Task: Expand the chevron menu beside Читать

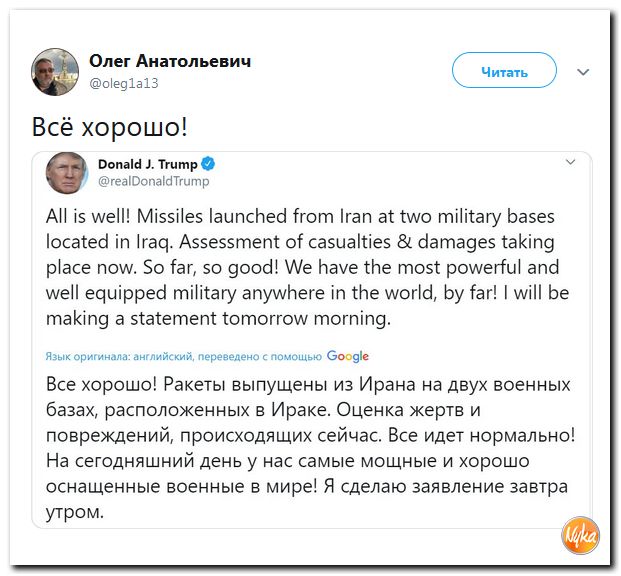Action: [x=583, y=72]
